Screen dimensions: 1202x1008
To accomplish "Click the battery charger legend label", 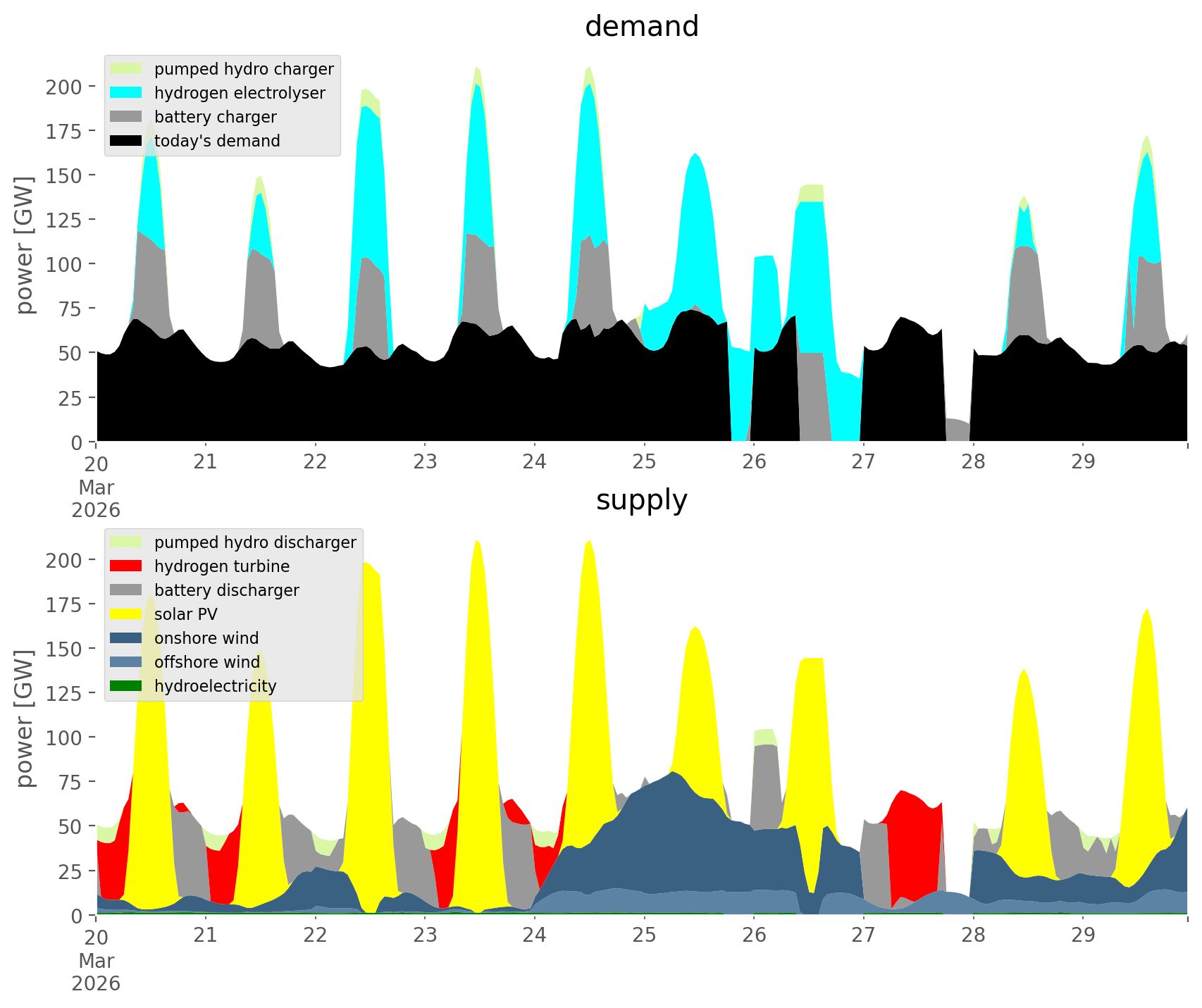I will (x=215, y=117).
